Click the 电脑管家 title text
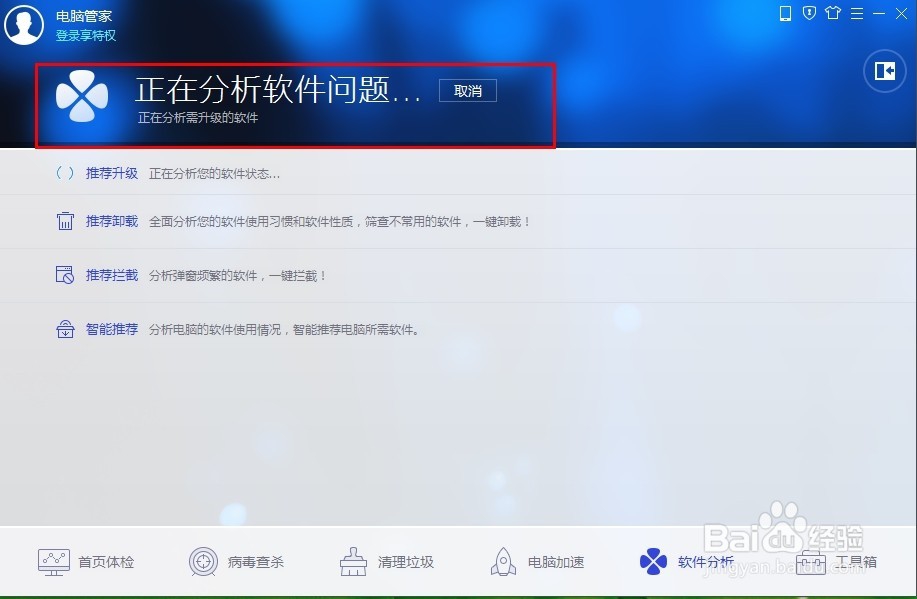Screen dimensions: 917x599 (84, 16)
